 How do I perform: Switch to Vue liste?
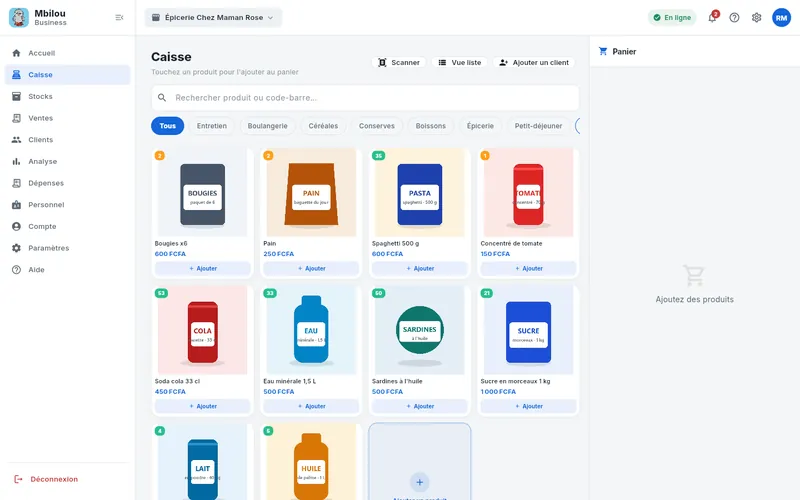(x=459, y=62)
